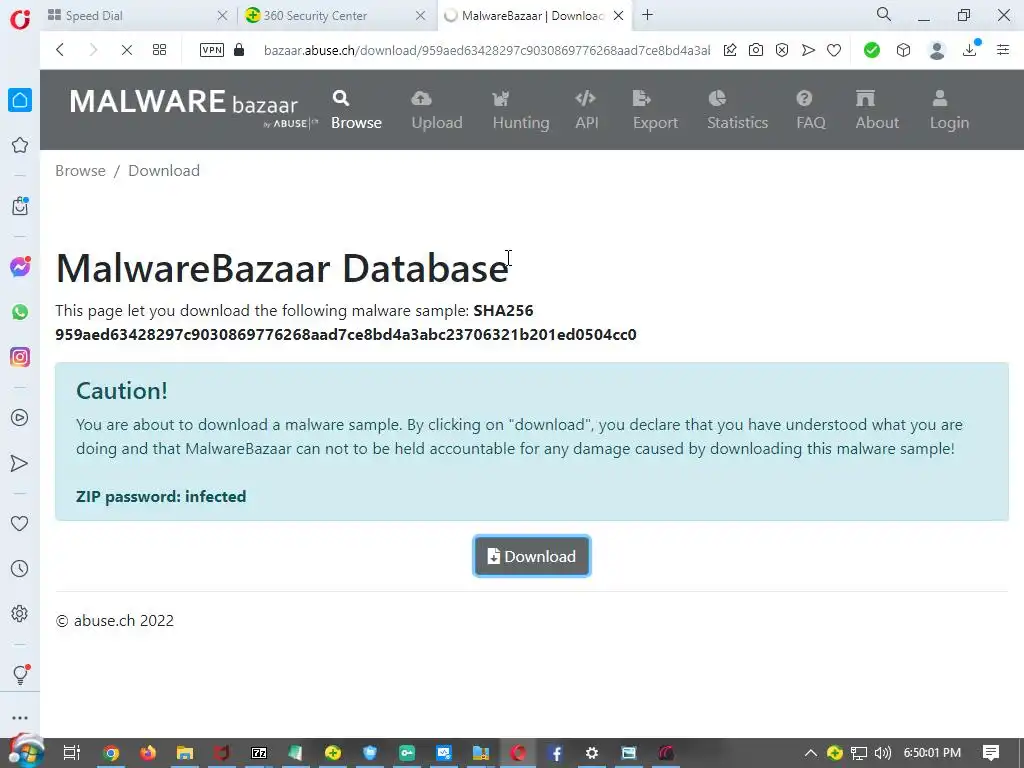Open a new browser tab
The width and height of the screenshot is (1024, 768).
pyautogui.click(x=647, y=15)
